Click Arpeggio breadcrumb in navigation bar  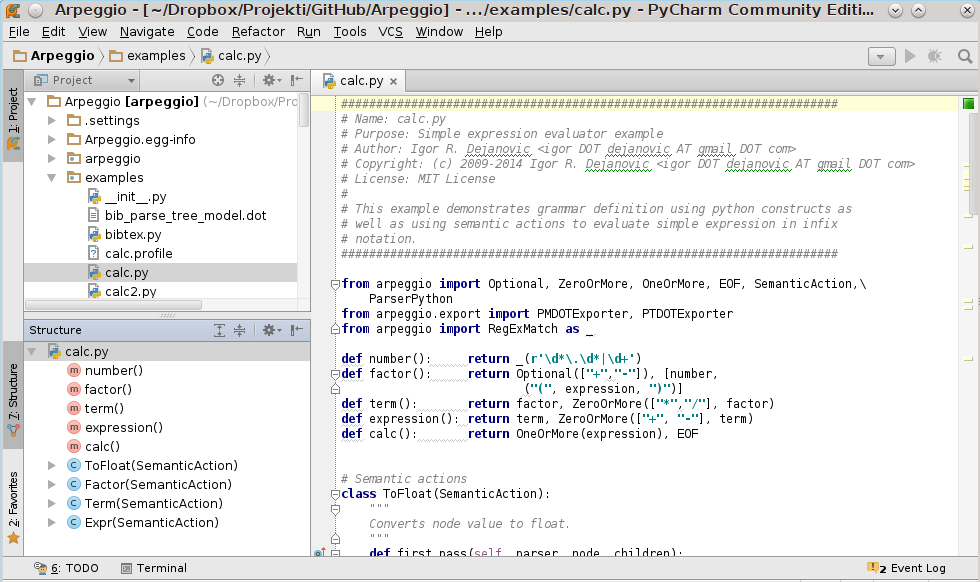[x=54, y=56]
